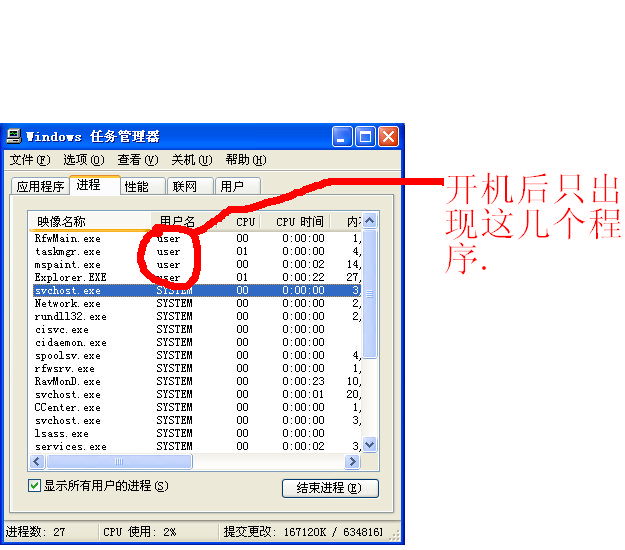Click the Task Manager title bar icon

tap(14, 136)
